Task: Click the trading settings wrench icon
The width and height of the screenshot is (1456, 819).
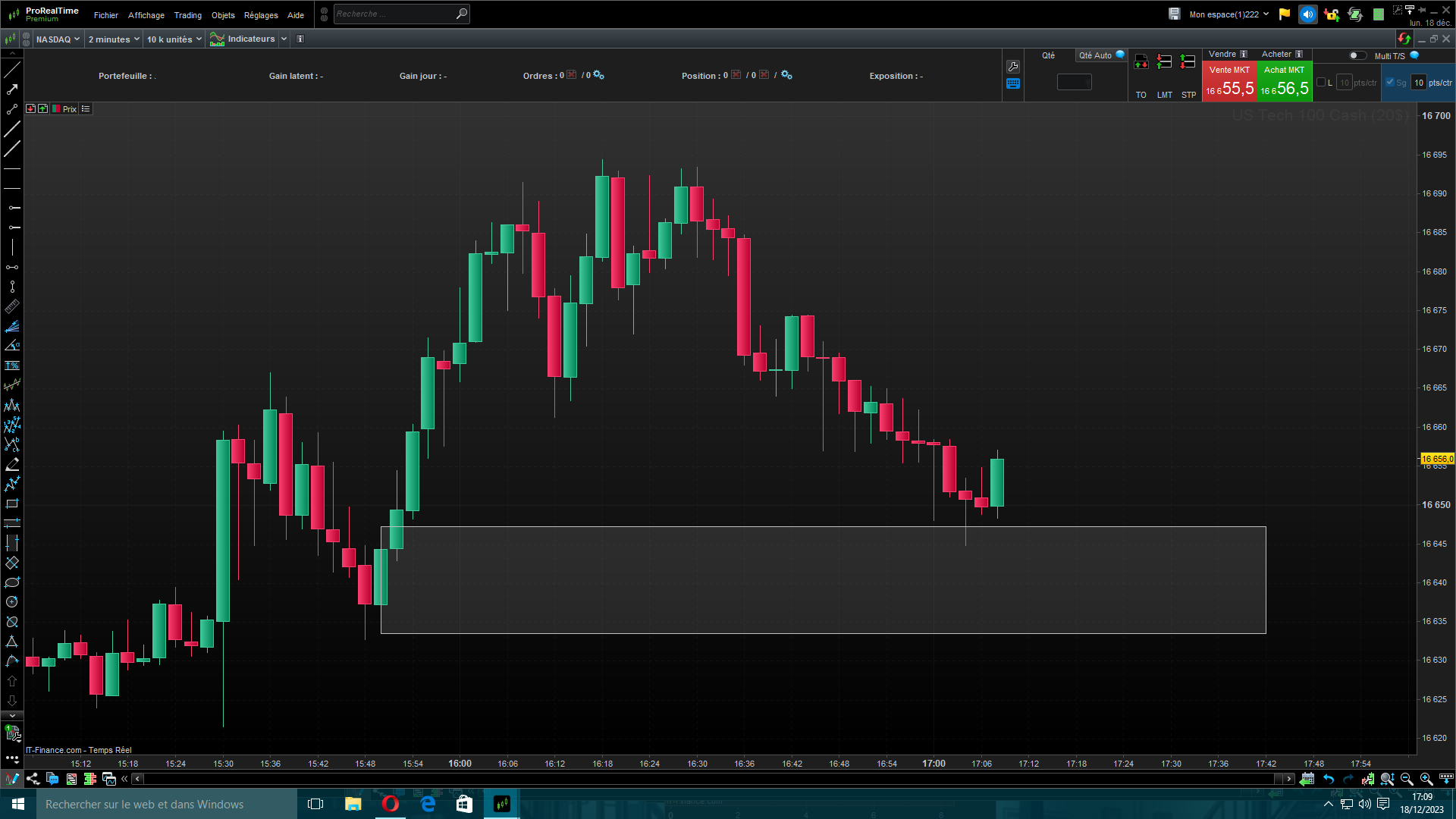Action: click(1013, 67)
